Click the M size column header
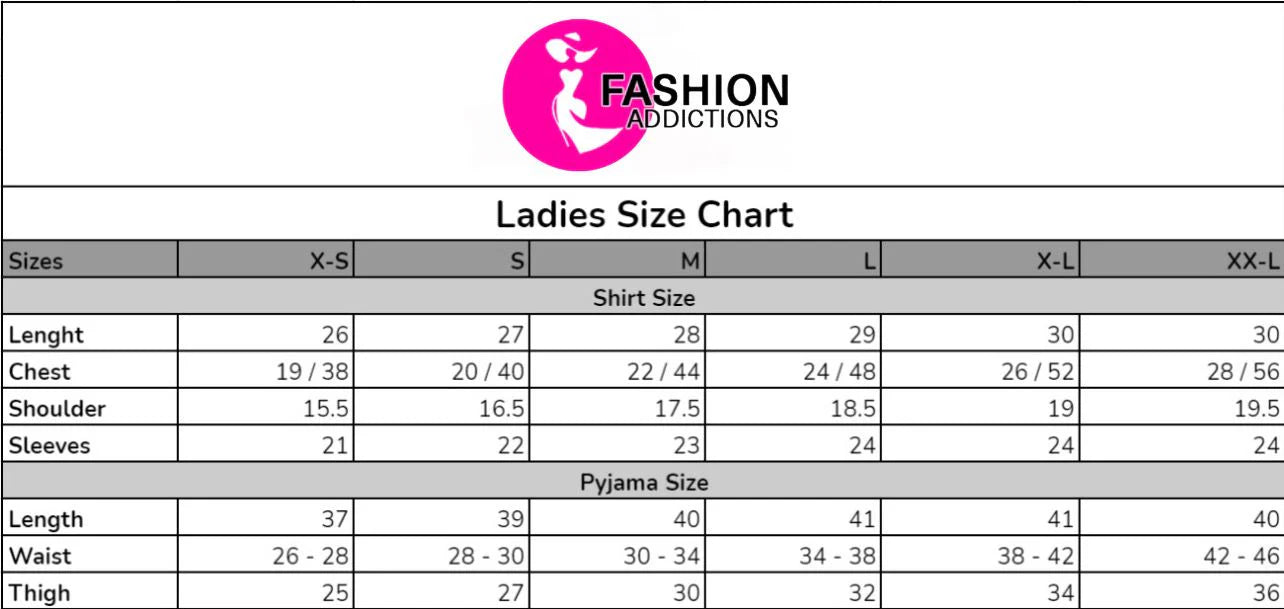Viewport: 1284px width, 609px height. pos(618,262)
